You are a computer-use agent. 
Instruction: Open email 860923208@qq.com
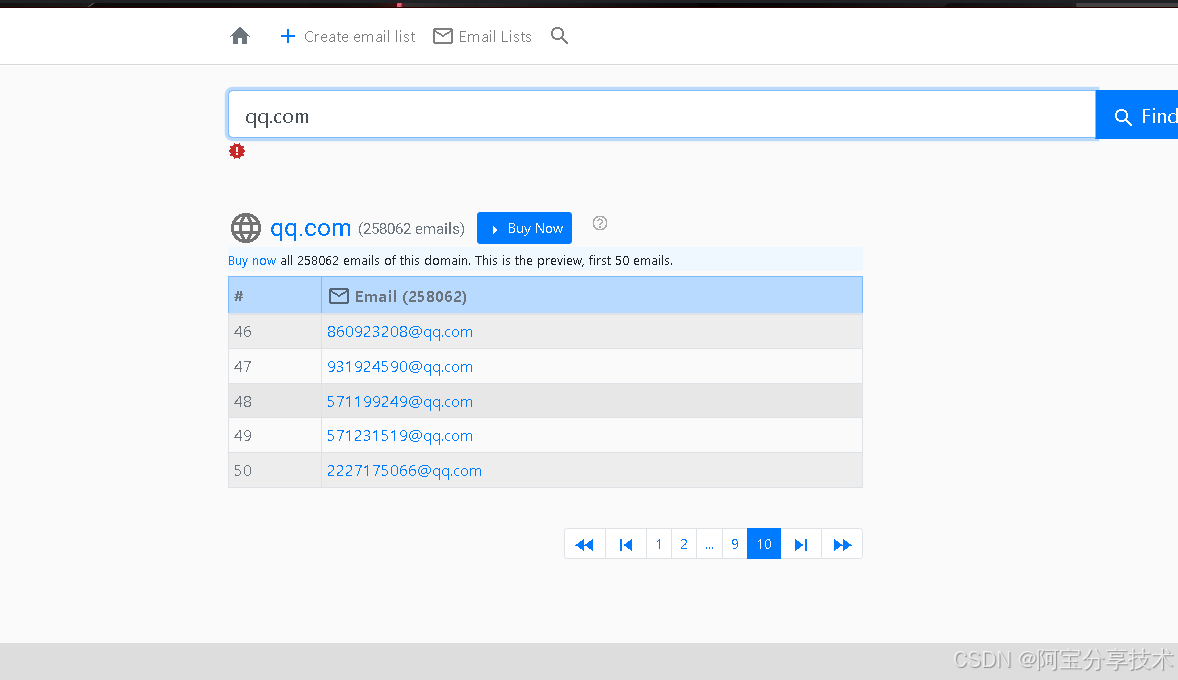(400, 331)
